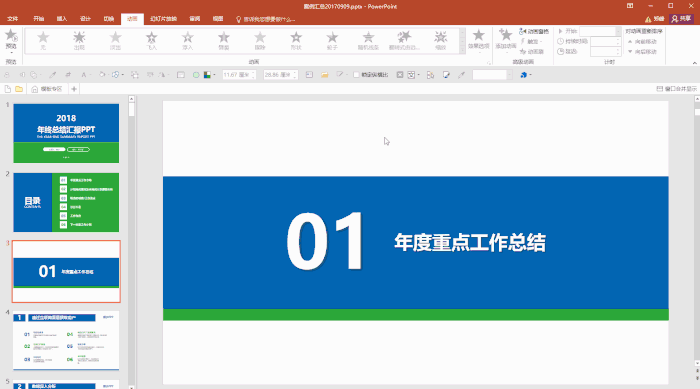Click the yellow folder icon in tab bar
Viewport: 700px width, 389px height.
coord(19,89)
